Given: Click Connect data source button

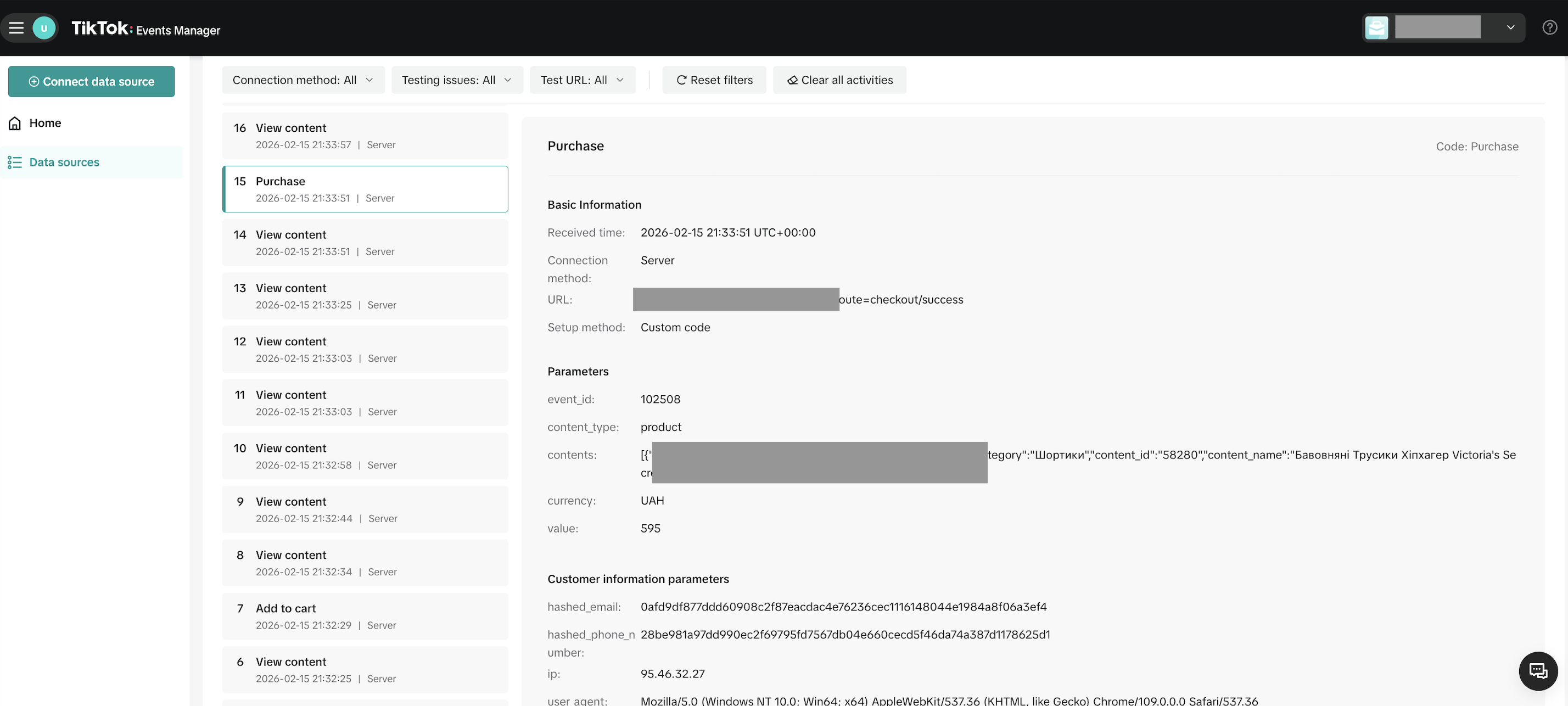Looking at the screenshot, I should (x=91, y=82).
